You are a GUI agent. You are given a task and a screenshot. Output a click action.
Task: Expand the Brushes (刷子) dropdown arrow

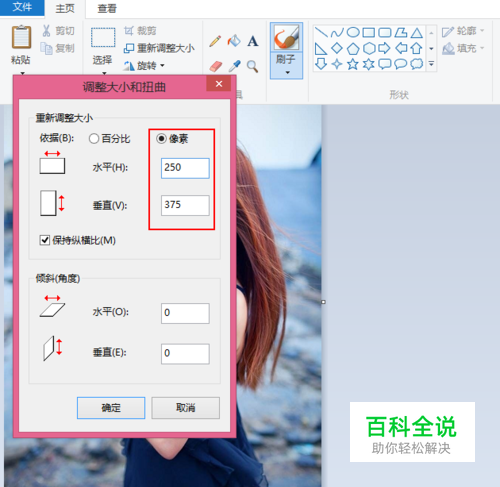pyautogui.click(x=287, y=72)
